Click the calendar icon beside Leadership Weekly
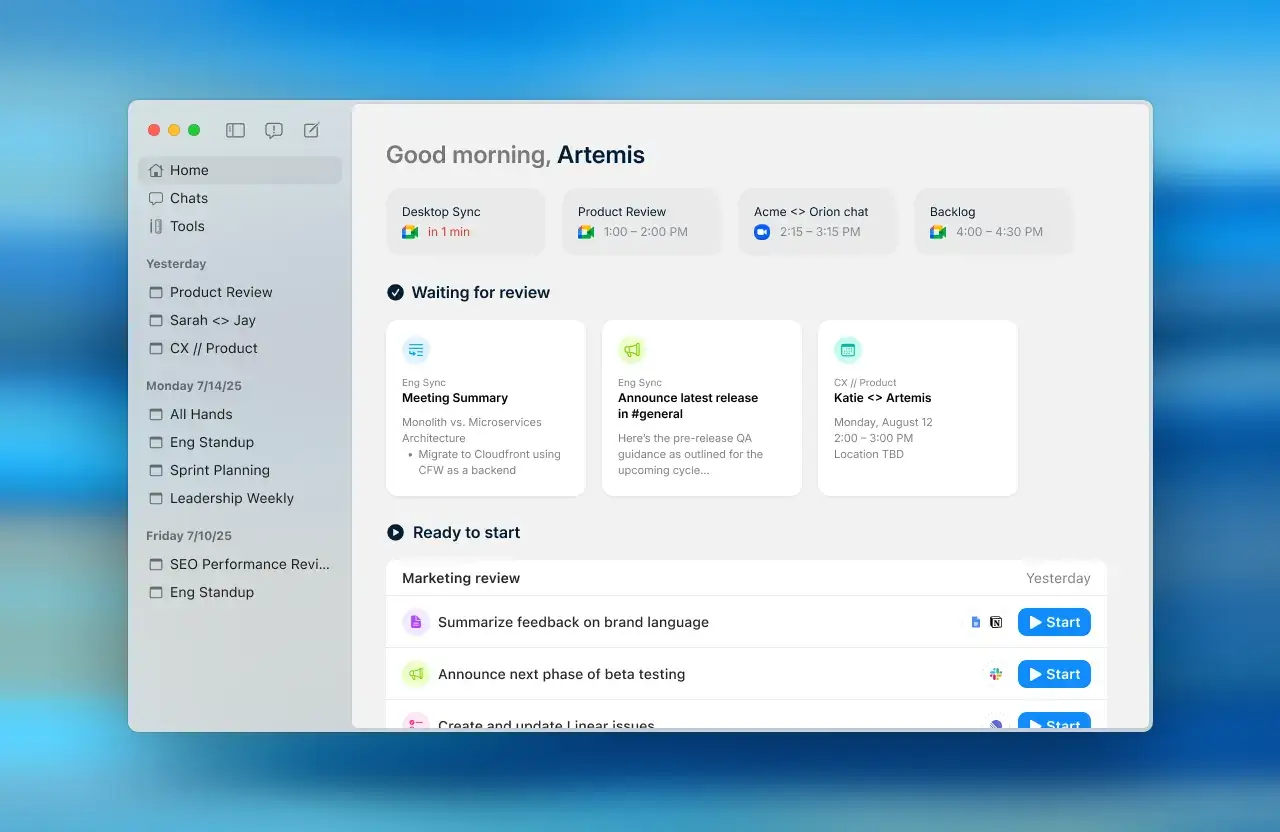The image size is (1280, 832). 155,498
